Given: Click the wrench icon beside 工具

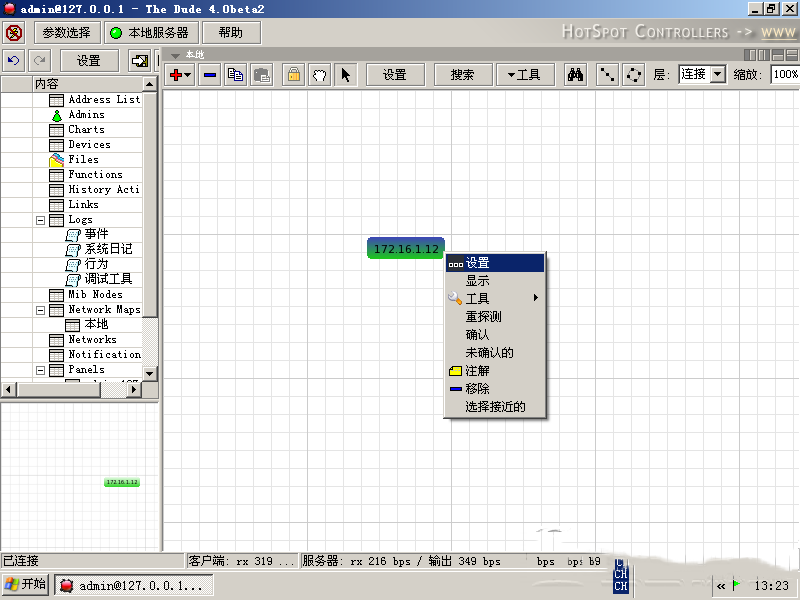Looking at the screenshot, I should point(455,298).
